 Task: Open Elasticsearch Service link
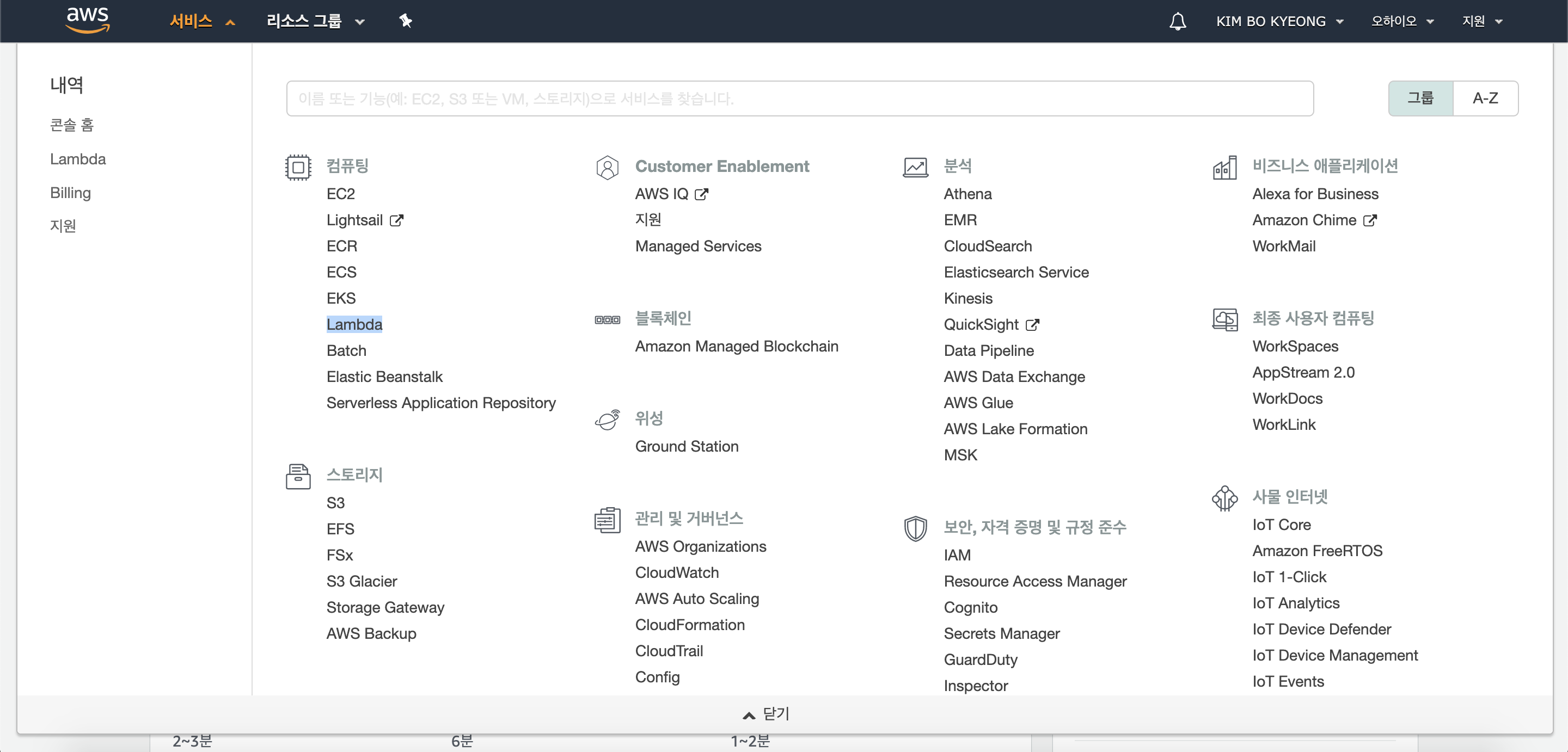tap(1016, 273)
